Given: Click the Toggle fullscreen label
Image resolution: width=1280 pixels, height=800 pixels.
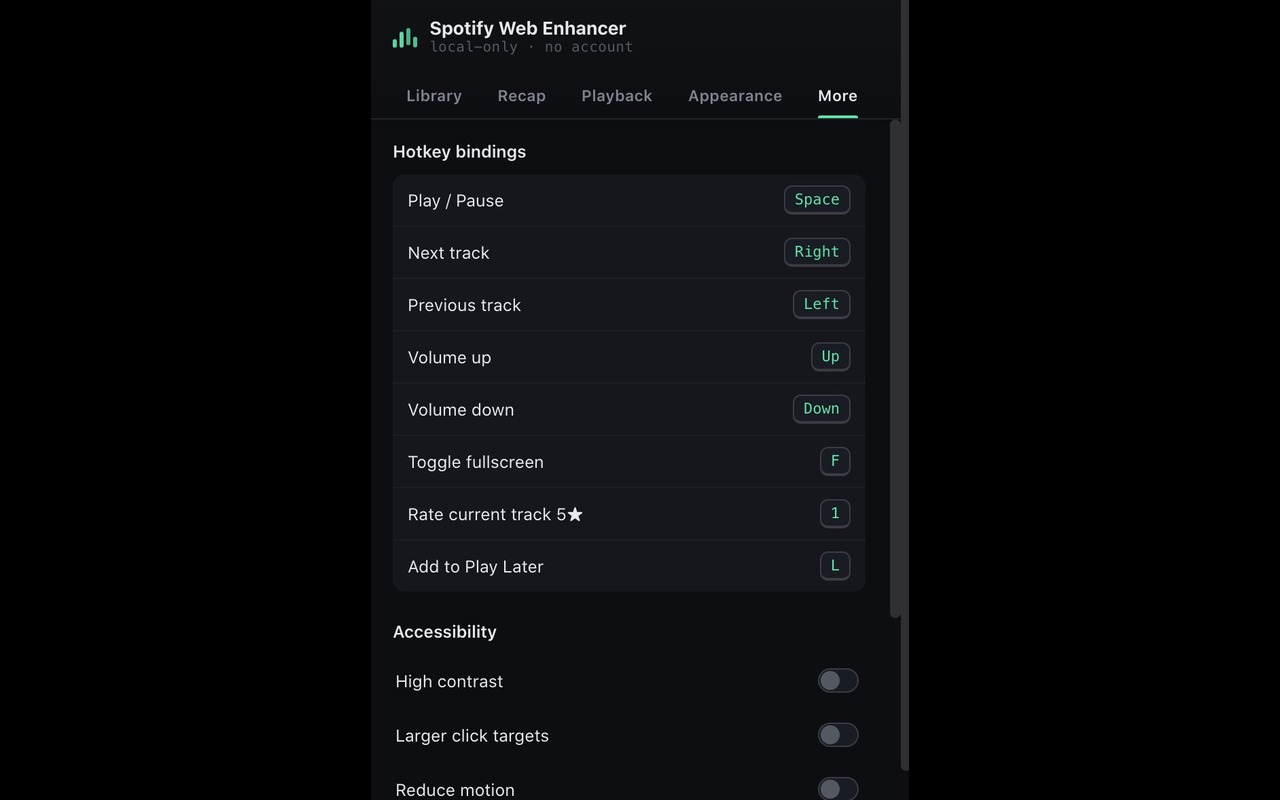Looking at the screenshot, I should (x=476, y=462).
